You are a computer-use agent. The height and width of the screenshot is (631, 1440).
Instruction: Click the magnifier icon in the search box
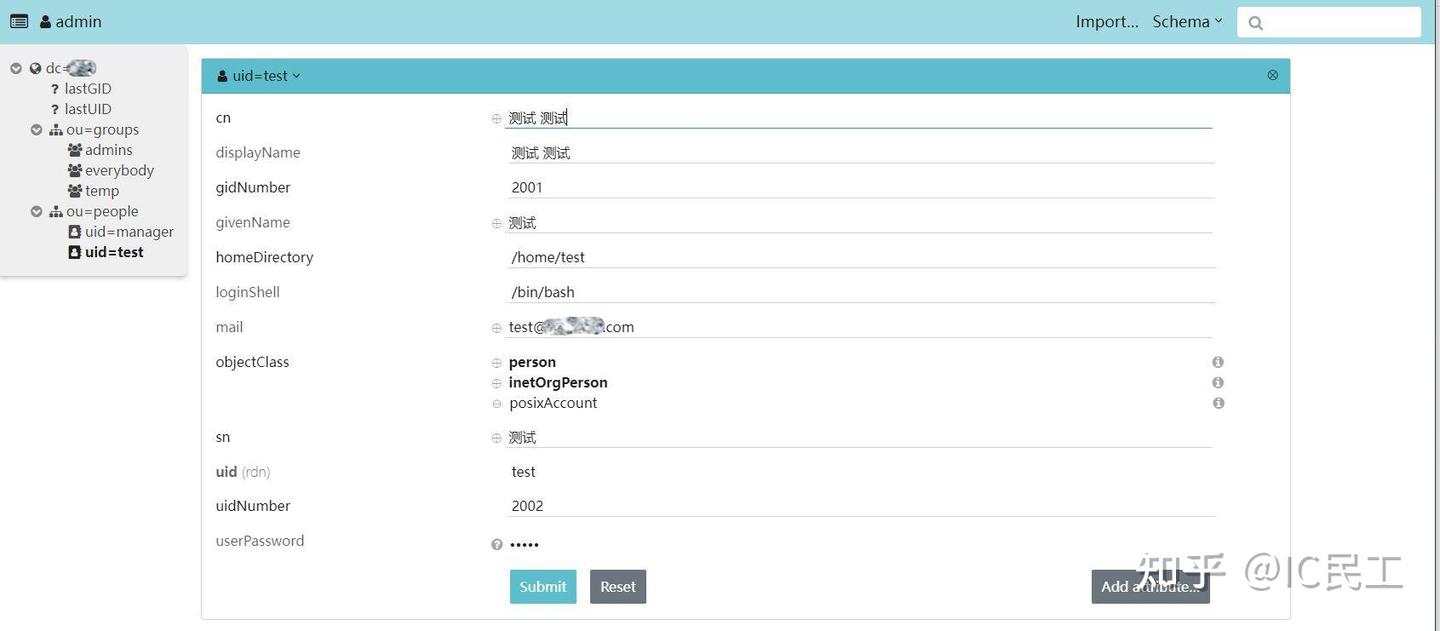point(1256,21)
